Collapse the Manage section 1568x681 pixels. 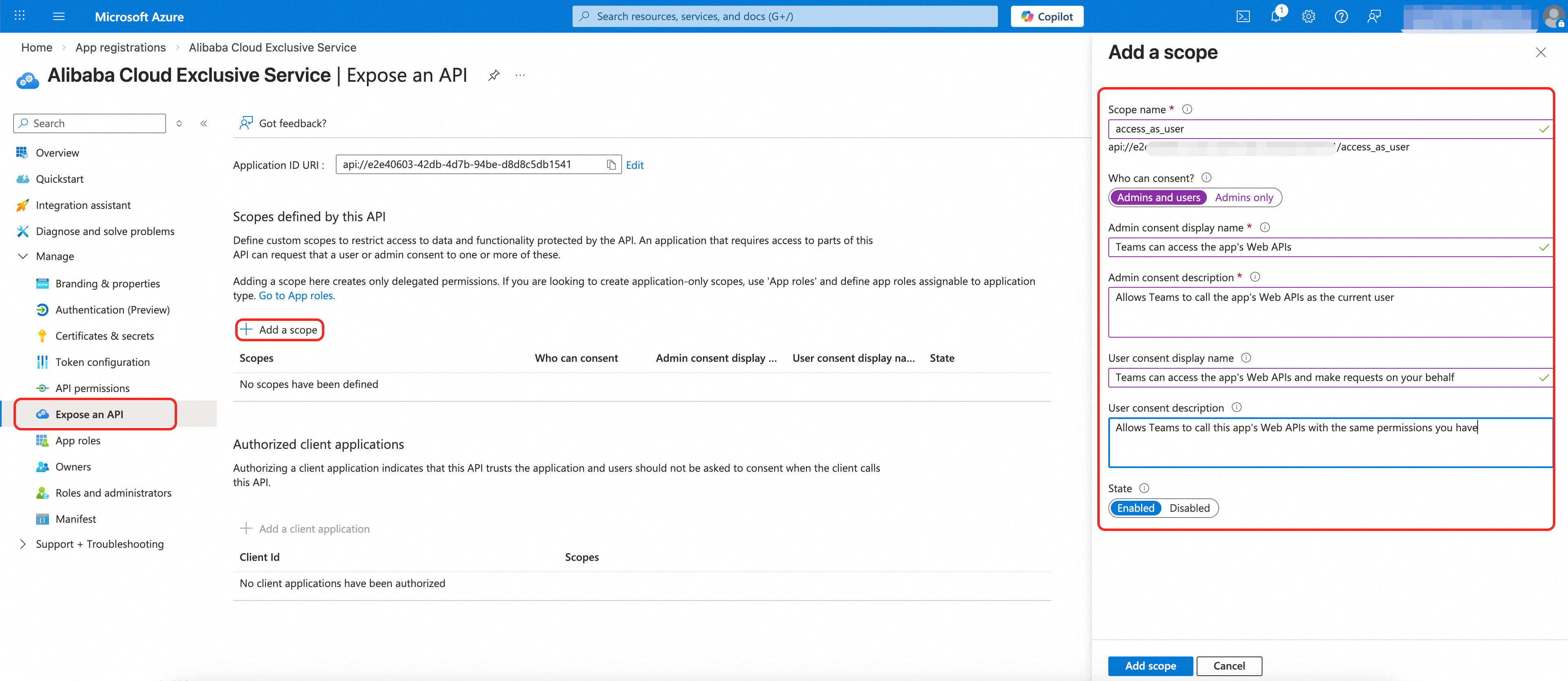pyautogui.click(x=23, y=256)
